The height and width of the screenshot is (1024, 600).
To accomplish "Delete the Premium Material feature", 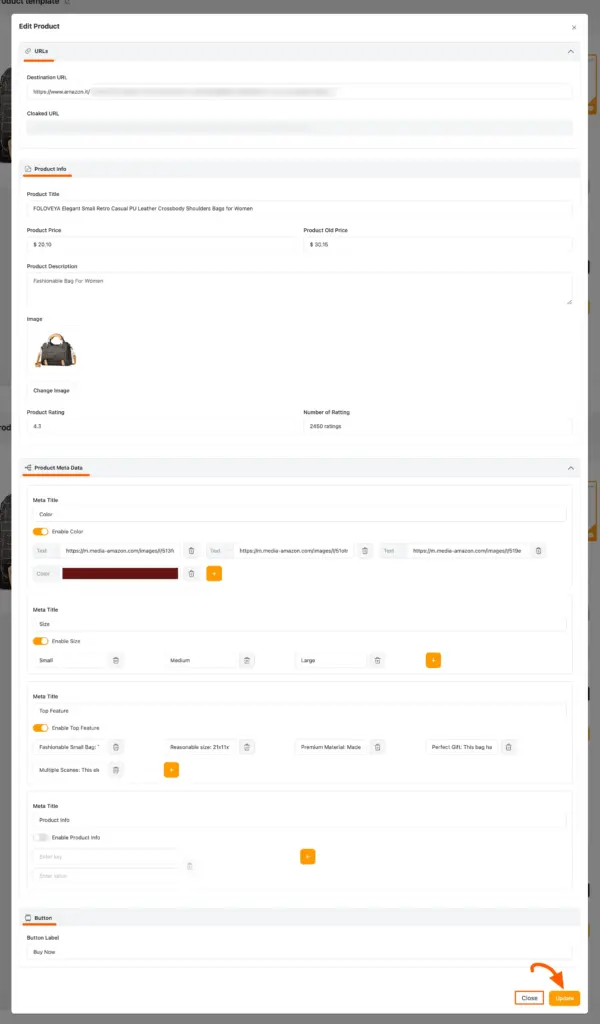I will pyautogui.click(x=377, y=746).
